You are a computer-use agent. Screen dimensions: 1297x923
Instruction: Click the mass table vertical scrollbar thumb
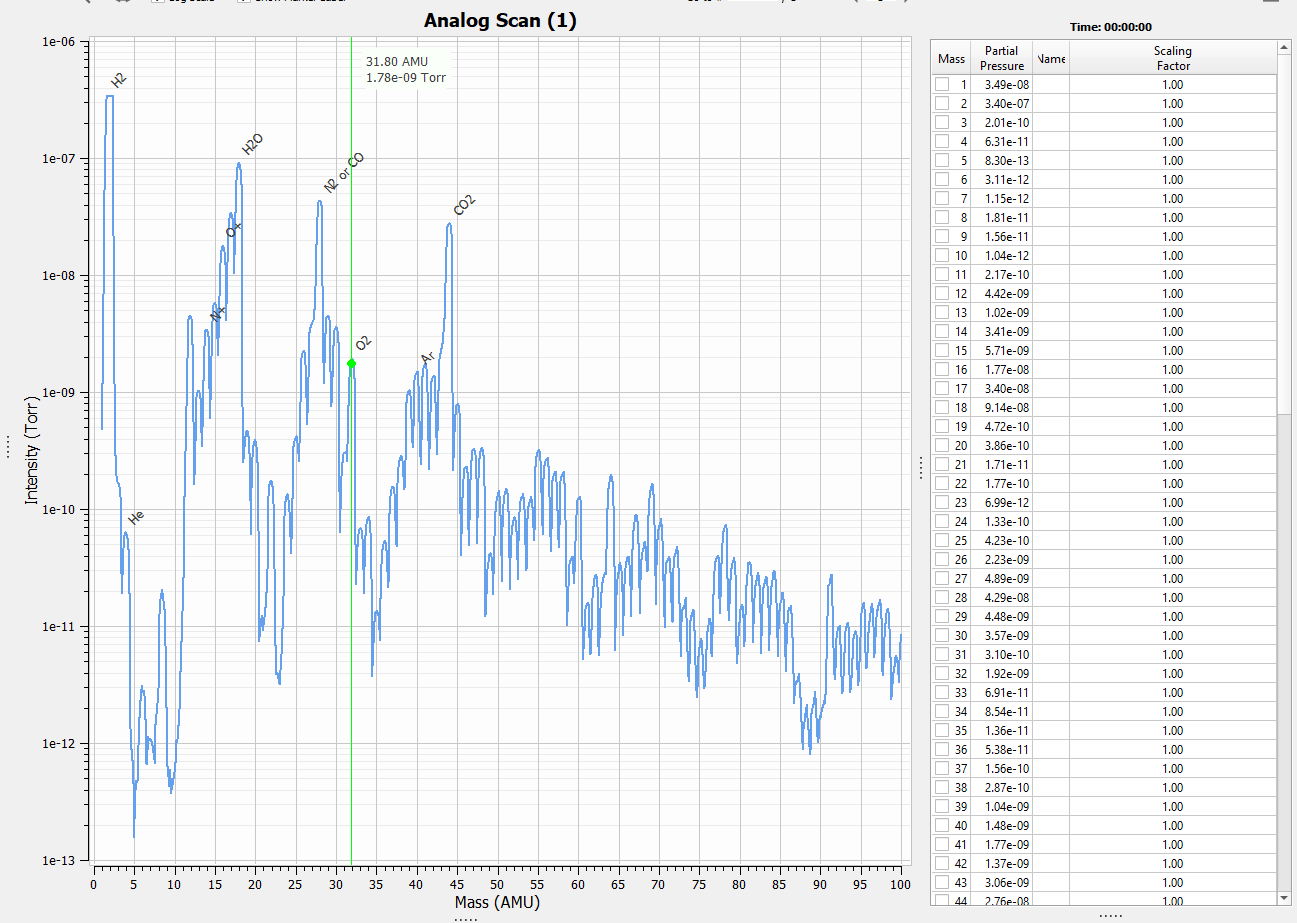pos(1284,235)
